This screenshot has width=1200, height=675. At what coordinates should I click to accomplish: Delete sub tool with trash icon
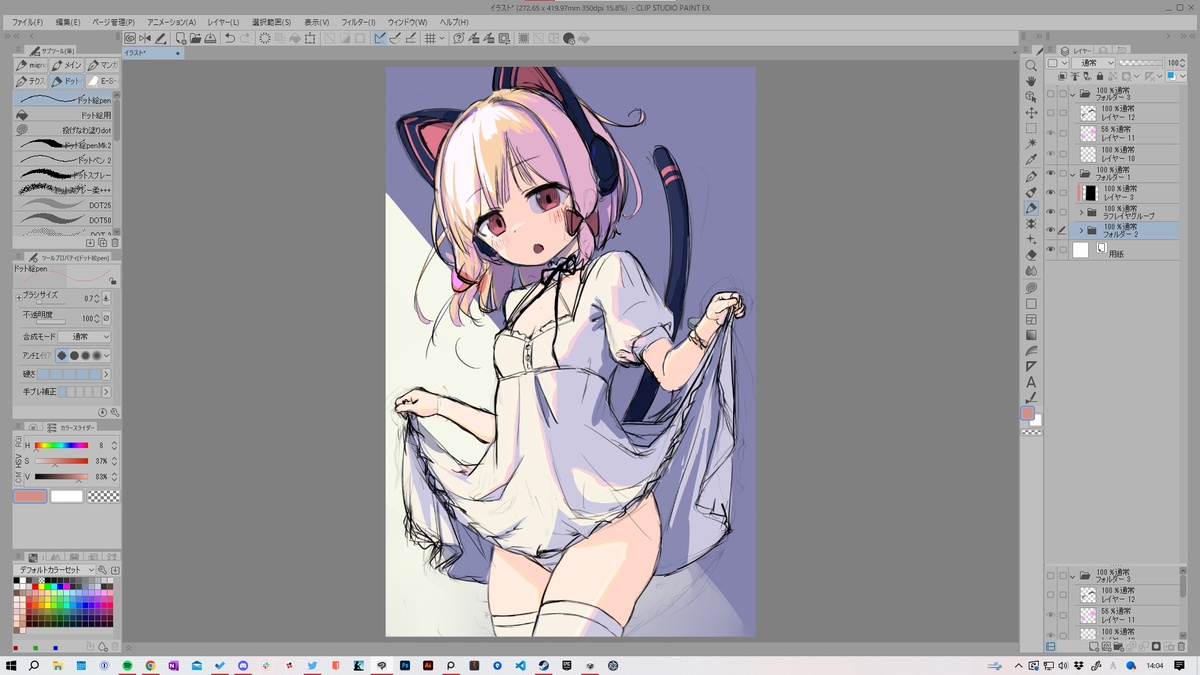[x=115, y=242]
